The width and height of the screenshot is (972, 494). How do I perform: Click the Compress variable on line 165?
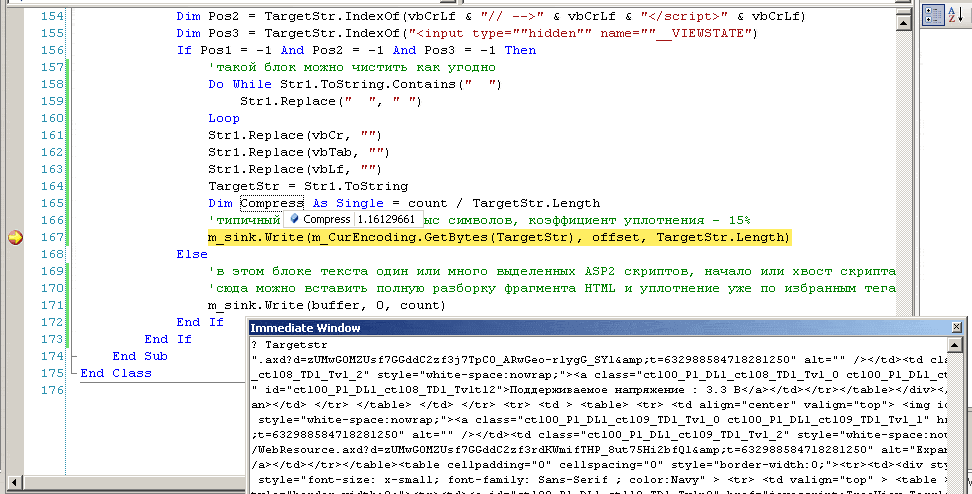point(272,203)
